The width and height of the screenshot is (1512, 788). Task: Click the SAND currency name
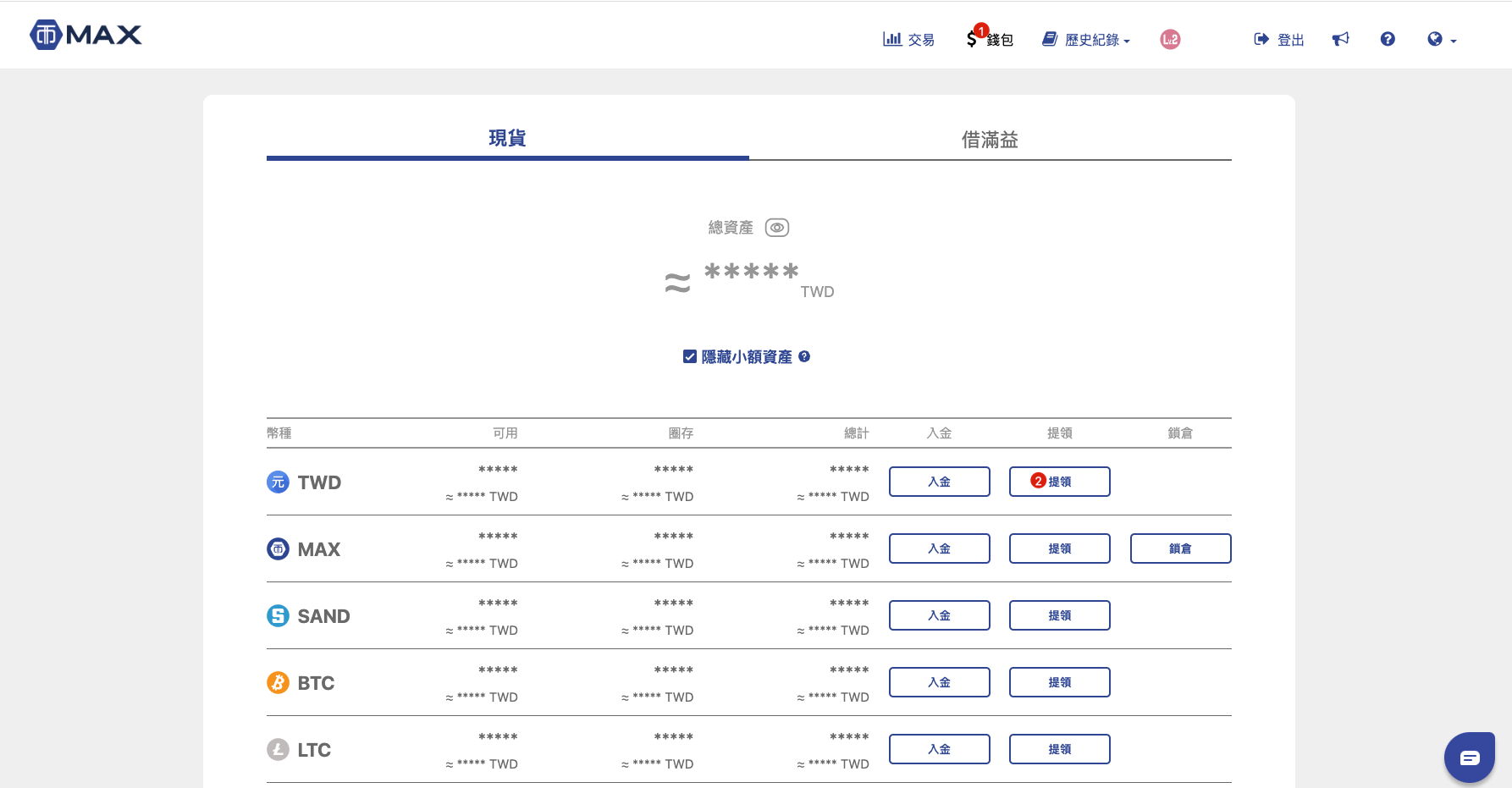click(x=323, y=616)
